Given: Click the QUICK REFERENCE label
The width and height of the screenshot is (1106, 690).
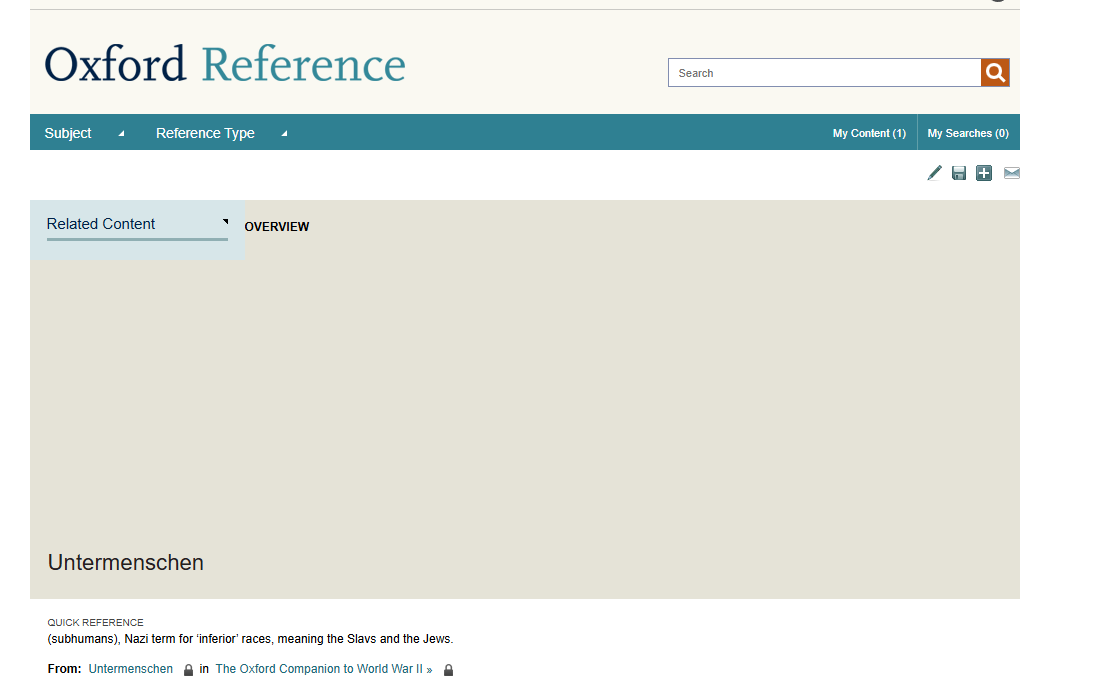Looking at the screenshot, I should point(95,622).
